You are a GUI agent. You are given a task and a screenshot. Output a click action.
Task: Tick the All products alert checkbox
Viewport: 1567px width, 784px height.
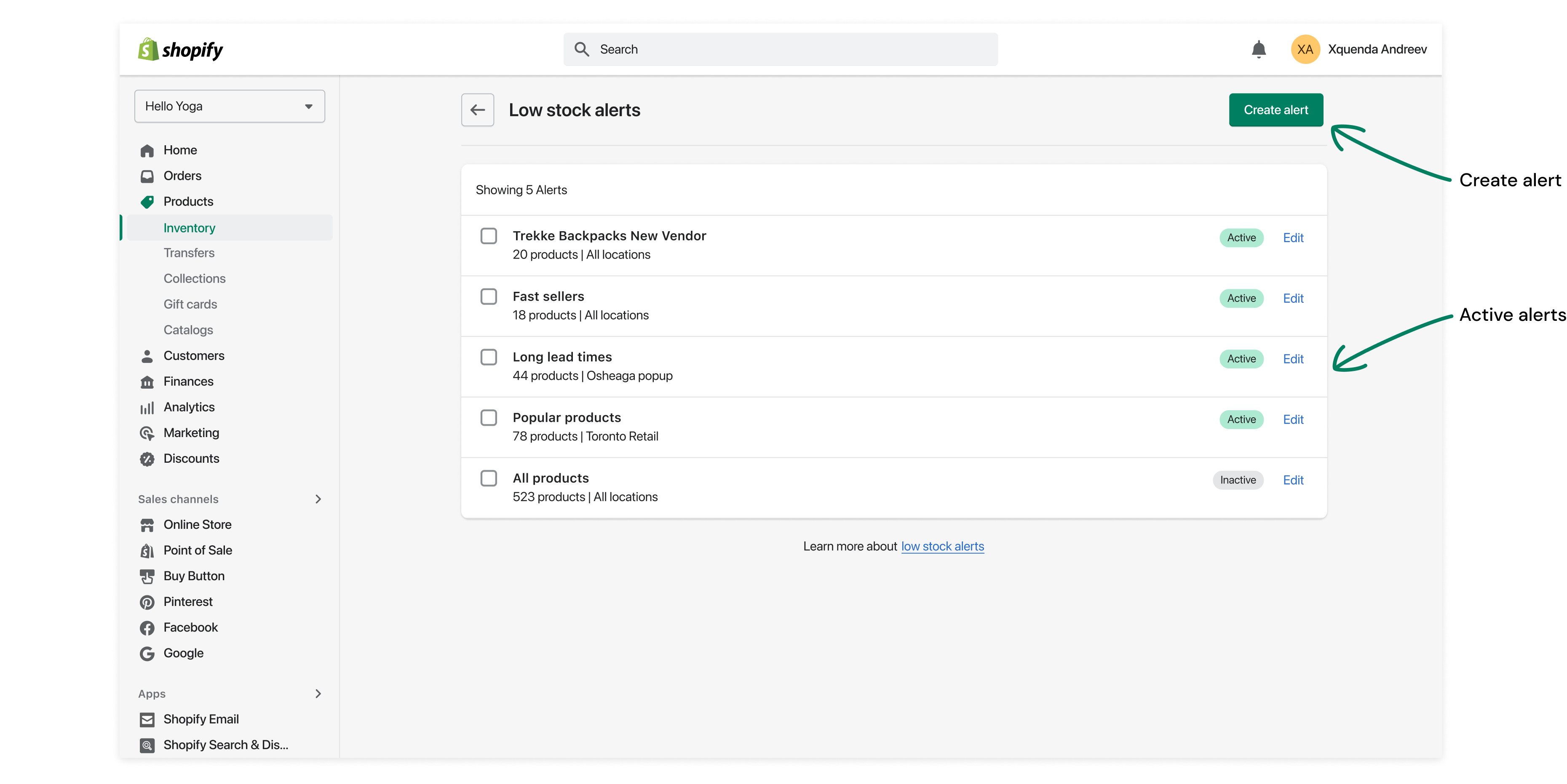point(489,478)
